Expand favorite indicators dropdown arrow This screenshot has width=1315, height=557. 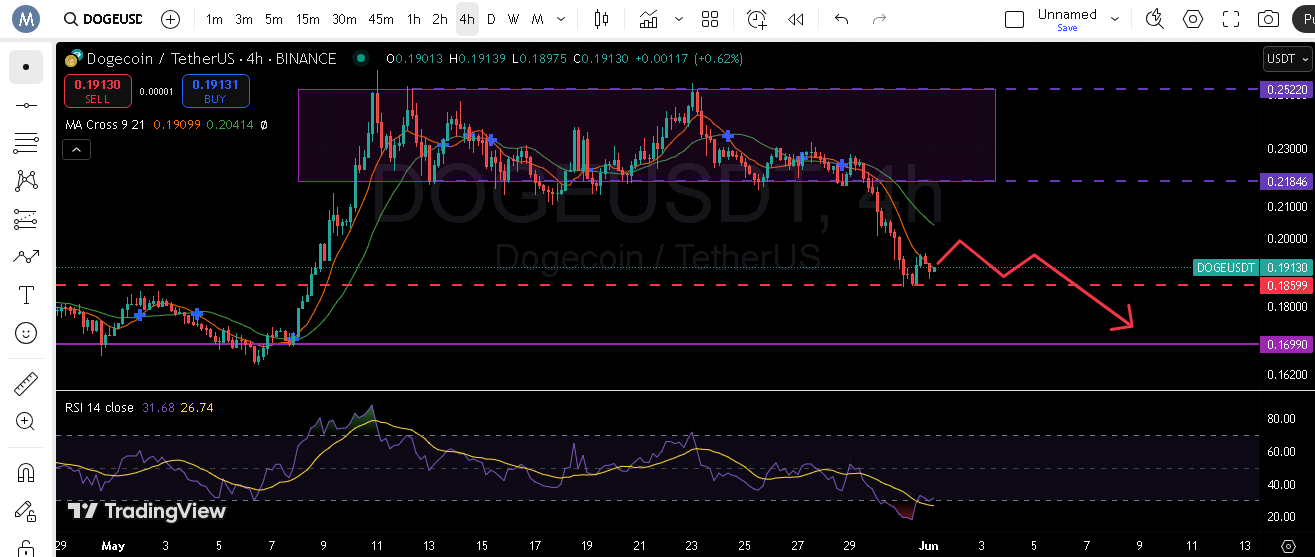(680, 19)
